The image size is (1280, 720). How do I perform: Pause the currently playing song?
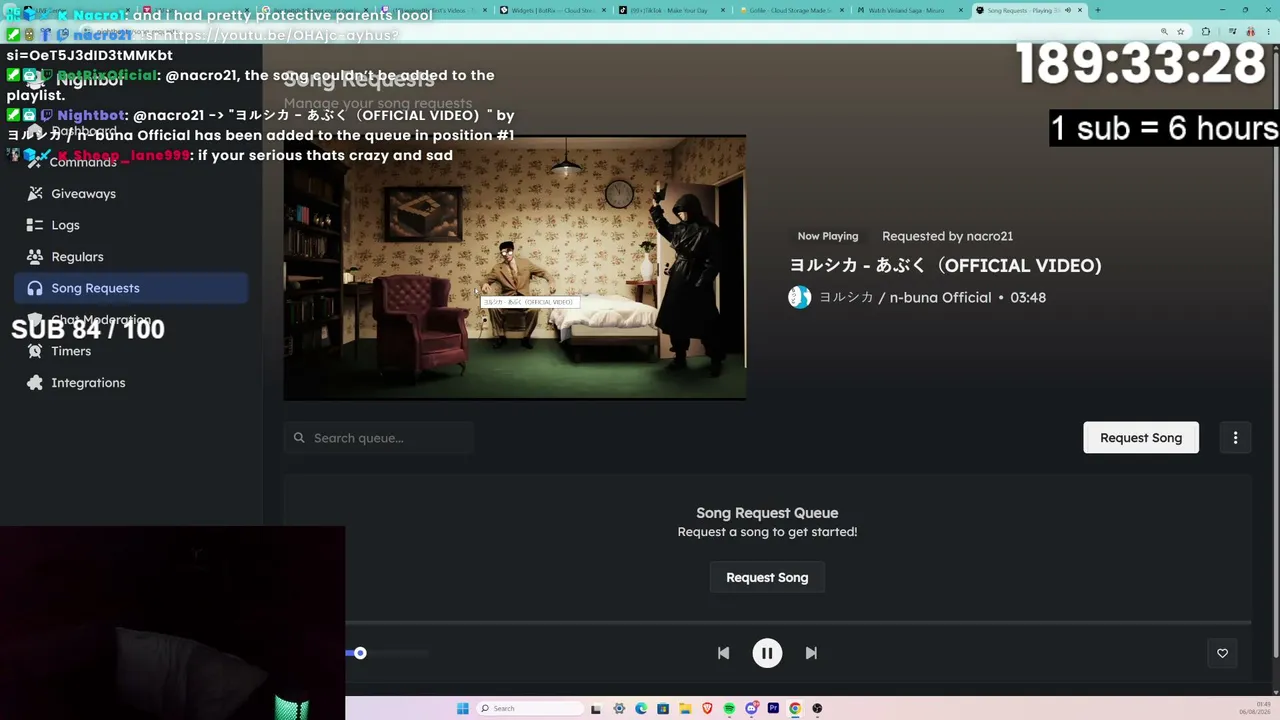click(767, 653)
